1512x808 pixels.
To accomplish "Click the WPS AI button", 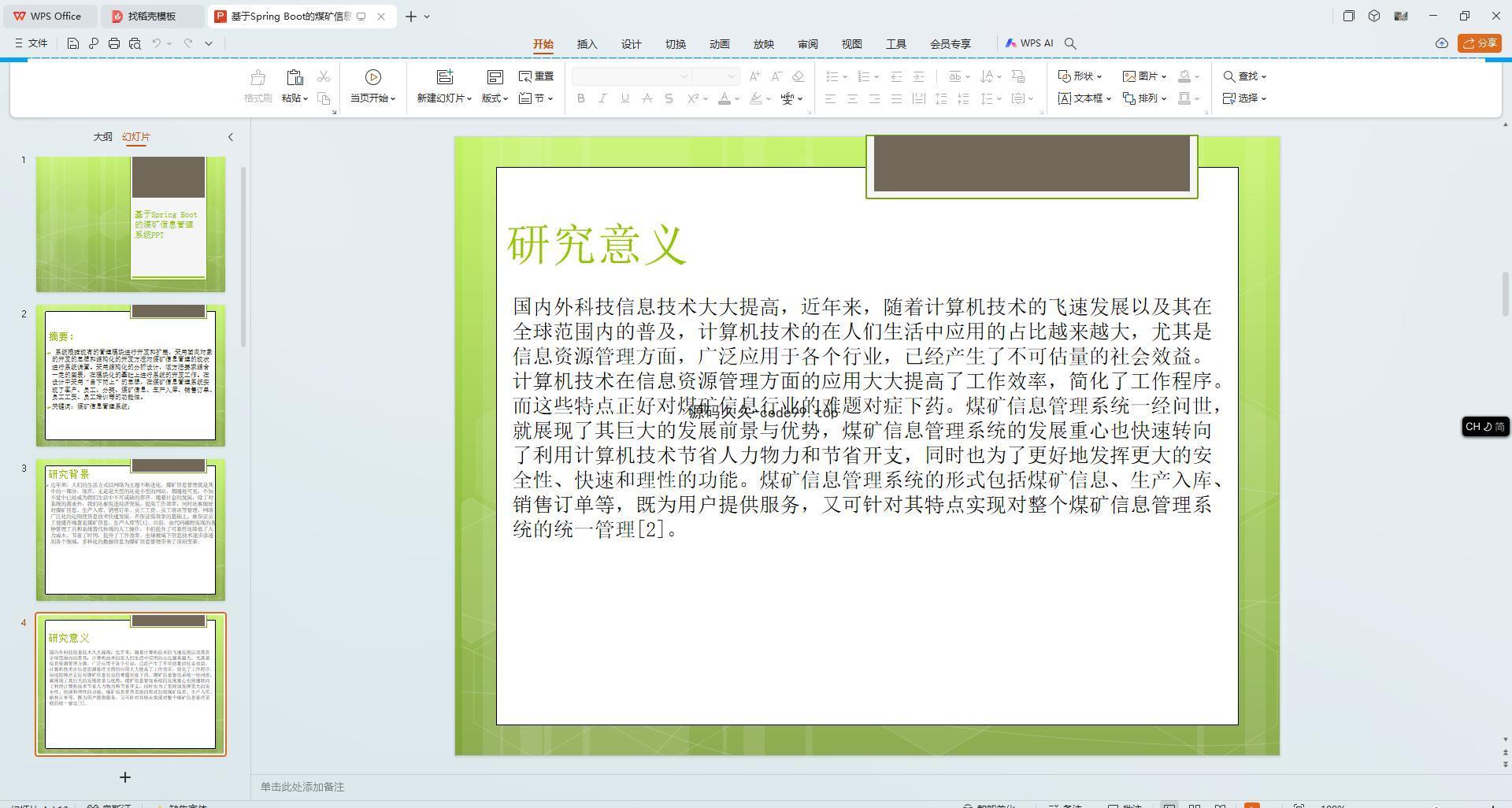I will (1029, 43).
